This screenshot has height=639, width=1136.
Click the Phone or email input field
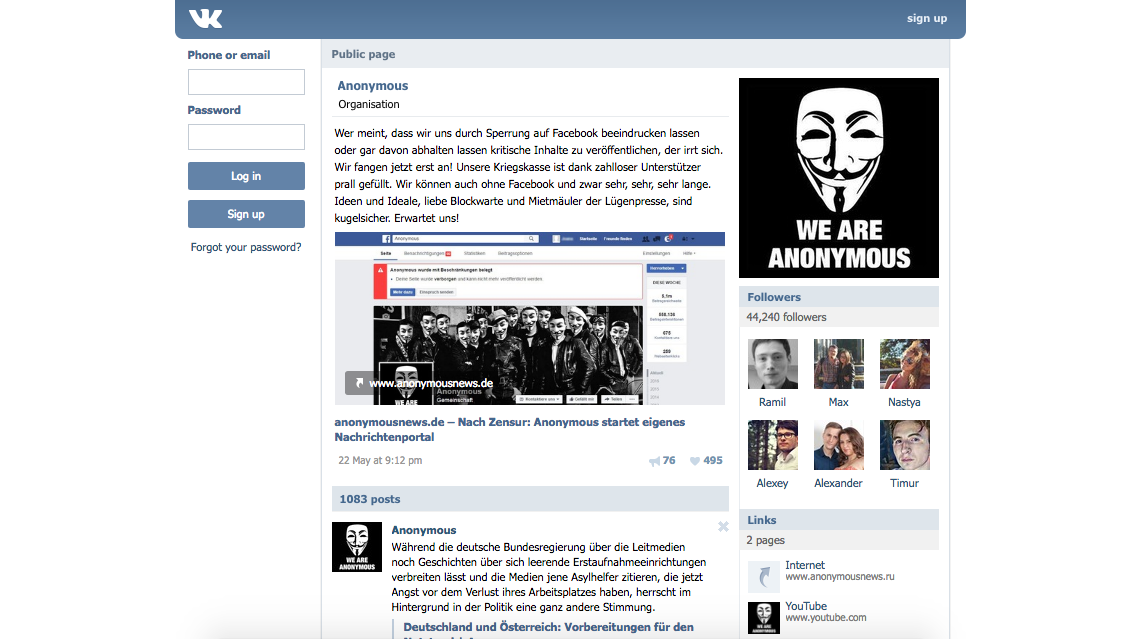point(246,81)
